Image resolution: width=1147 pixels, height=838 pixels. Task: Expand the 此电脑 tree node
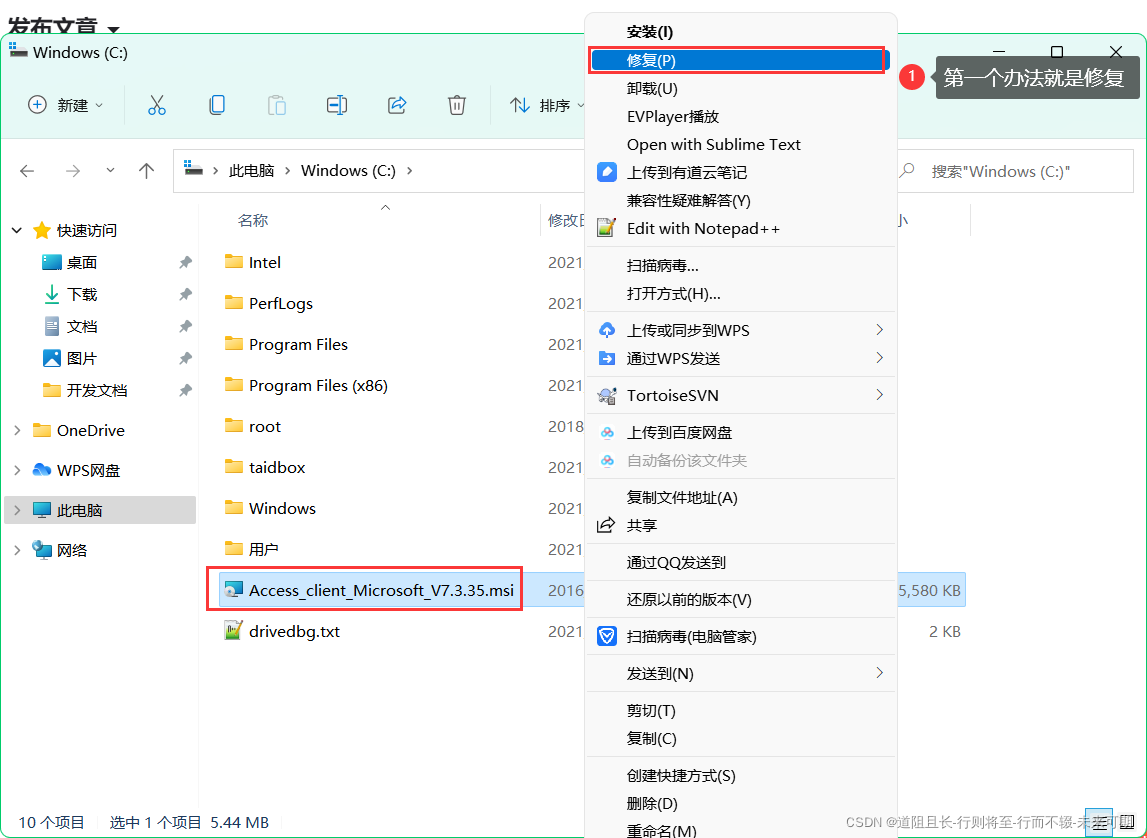[x=17, y=510]
